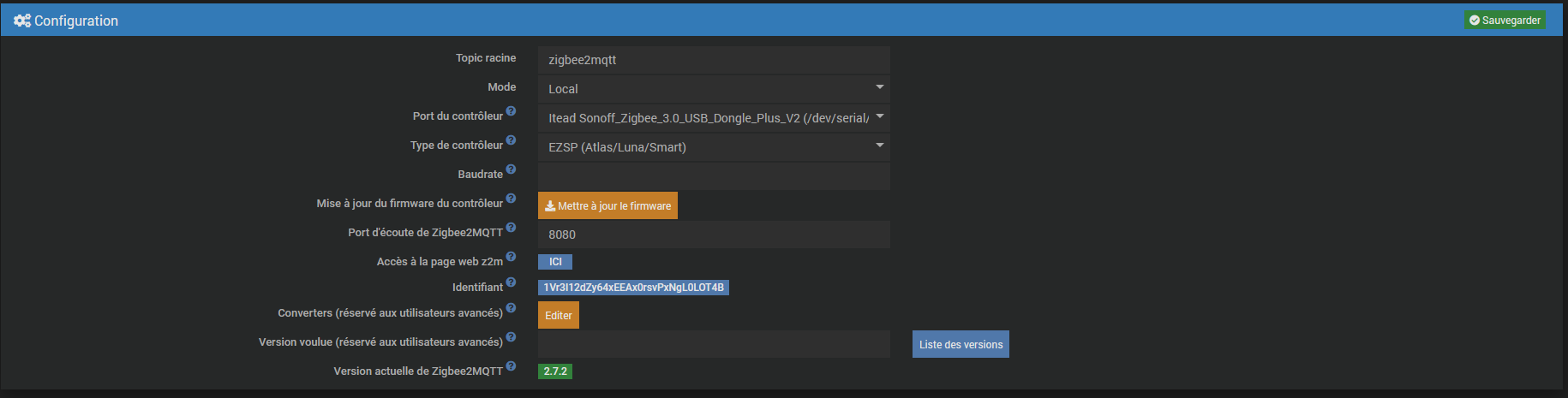Open z2m web page via ICI link
This screenshot has width=1568, height=398.
coord(555,262)
